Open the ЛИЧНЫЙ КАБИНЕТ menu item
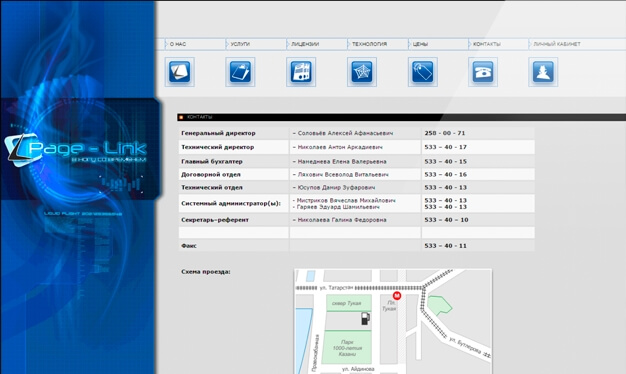 click(557, 44)
